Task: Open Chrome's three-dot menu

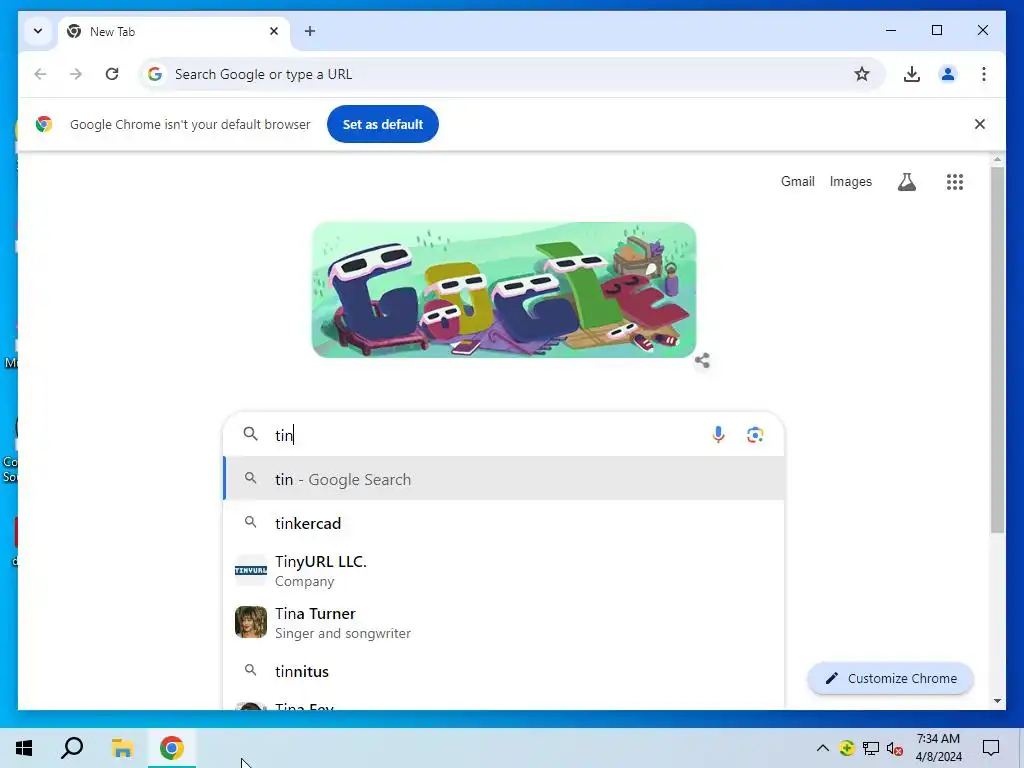Action: point(984,74)
